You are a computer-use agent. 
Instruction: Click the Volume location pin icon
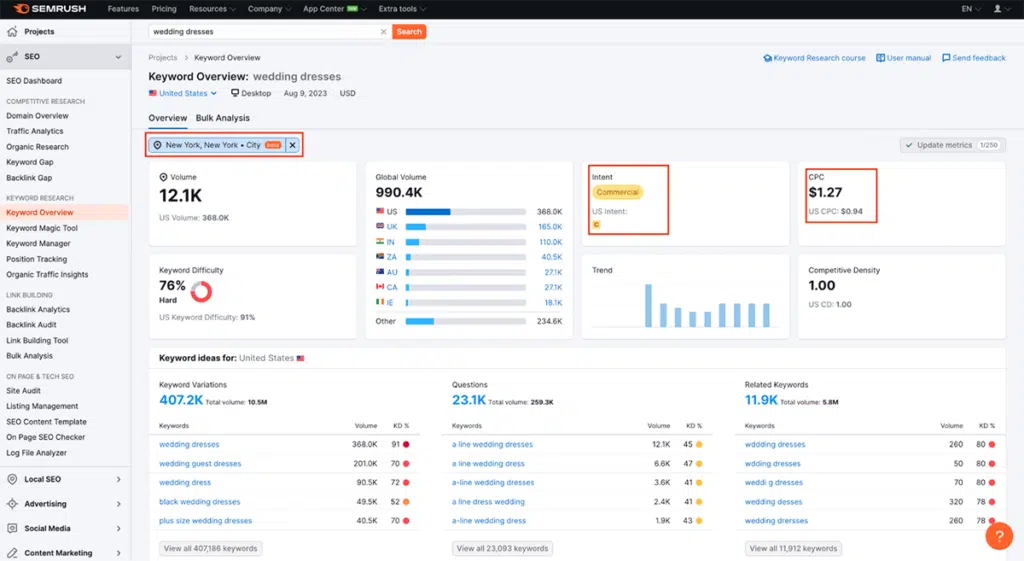[x=163, y=177]
